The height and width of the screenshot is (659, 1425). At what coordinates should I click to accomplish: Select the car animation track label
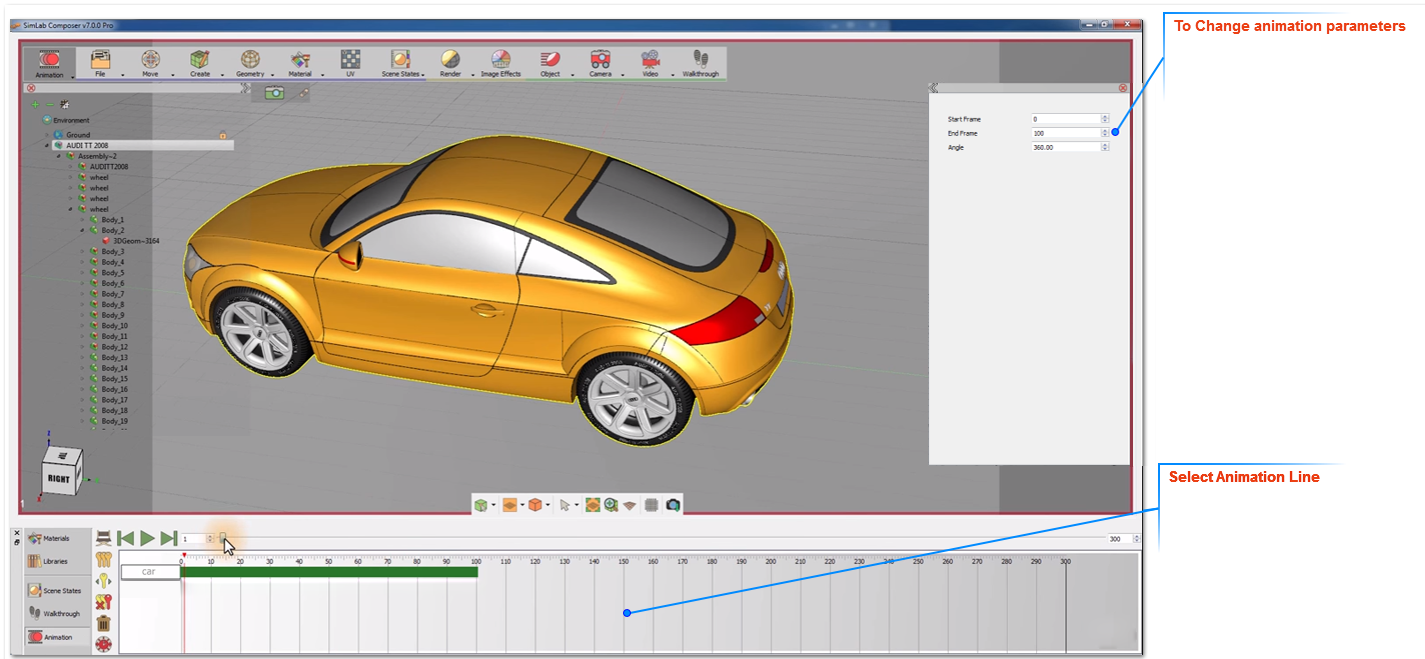pyautogui.click(x=149, y=572)
